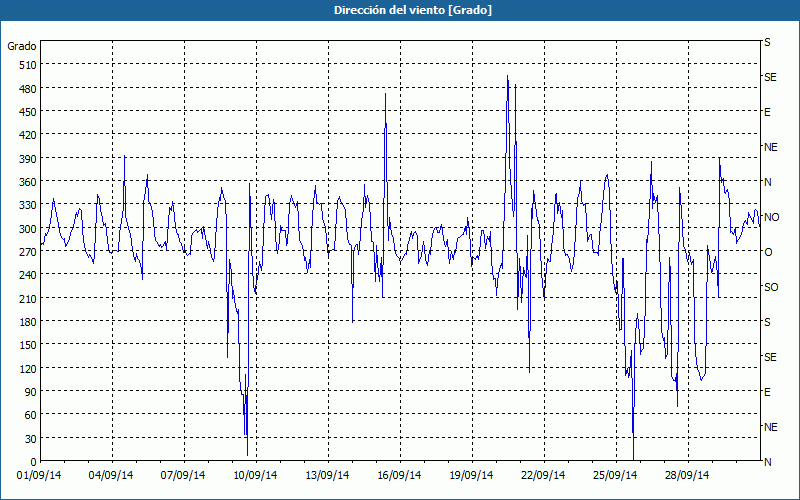This screenshot has height=500, width=800.
Task: Pick the date label 16/09/14
Action: pos(399,475)
